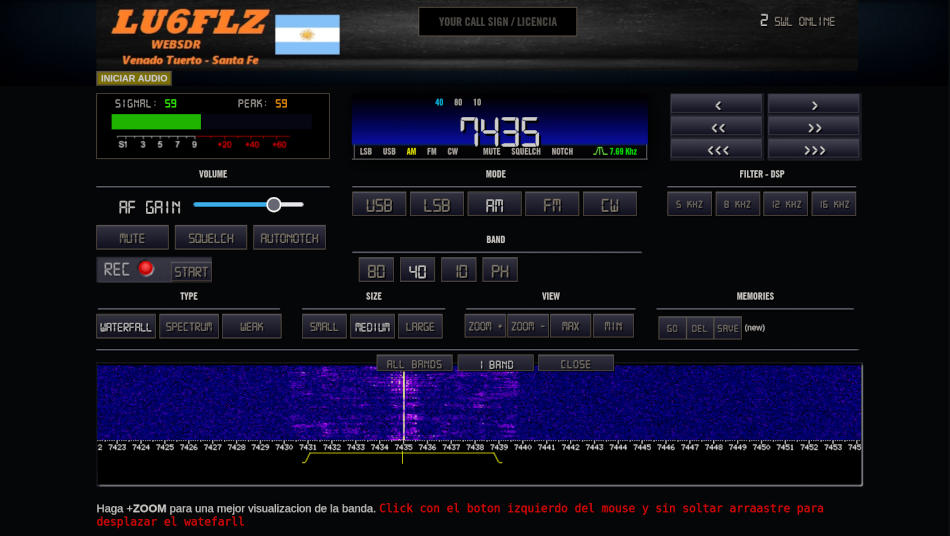This screenshot has width=950, height=536.
Task: Click the single right arrow tuning button
Action: pos(814,105)
